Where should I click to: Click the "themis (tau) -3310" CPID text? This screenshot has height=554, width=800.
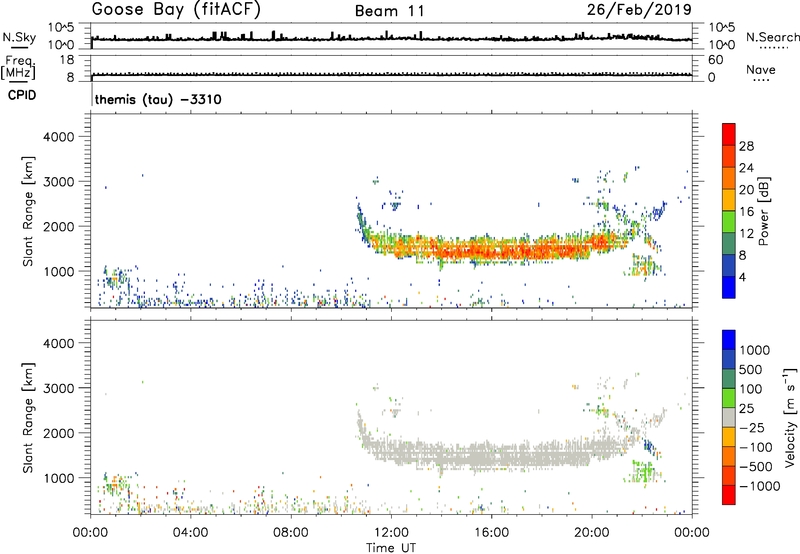tap(158, 99)
